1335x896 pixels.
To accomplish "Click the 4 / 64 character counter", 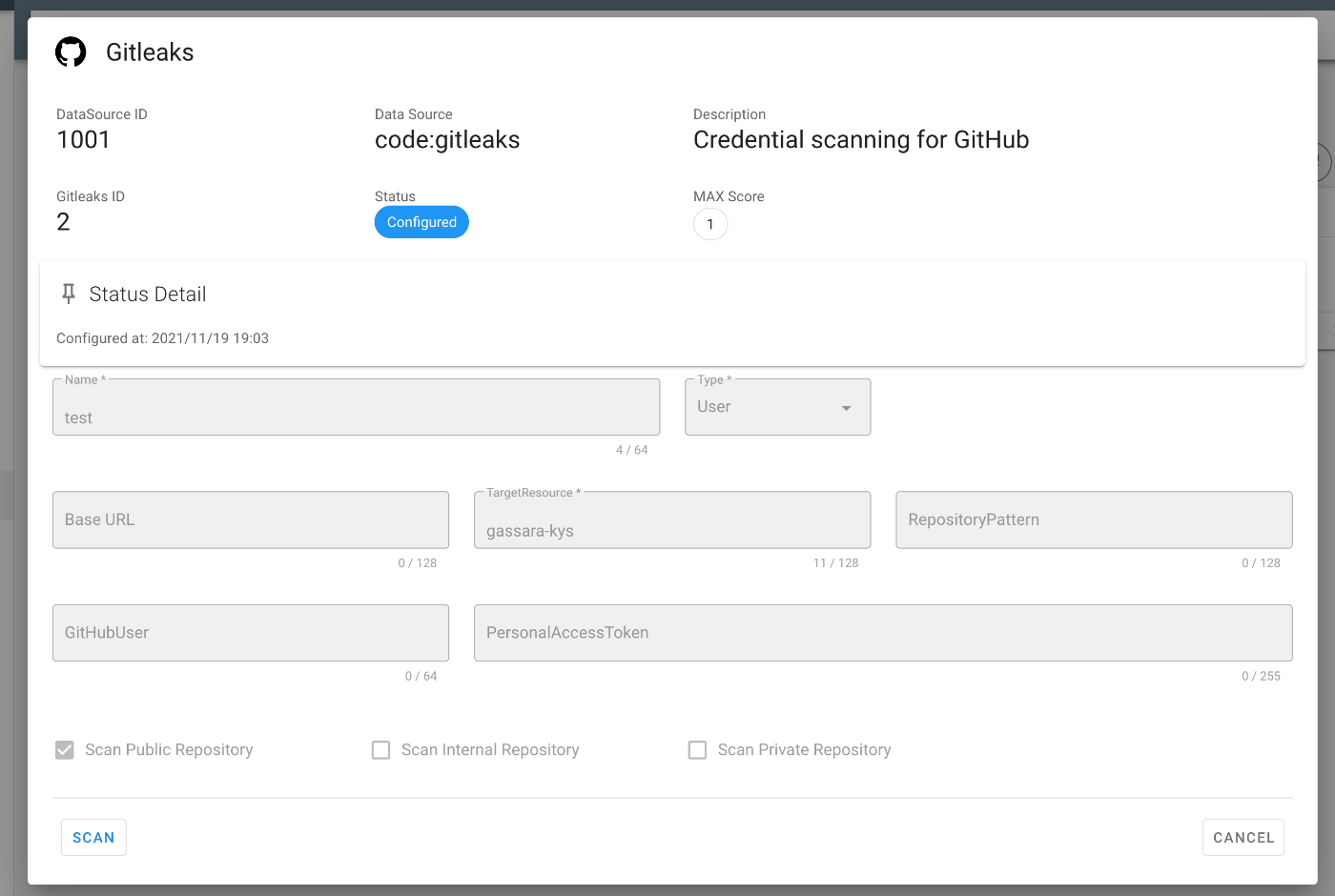I will 631,450.
